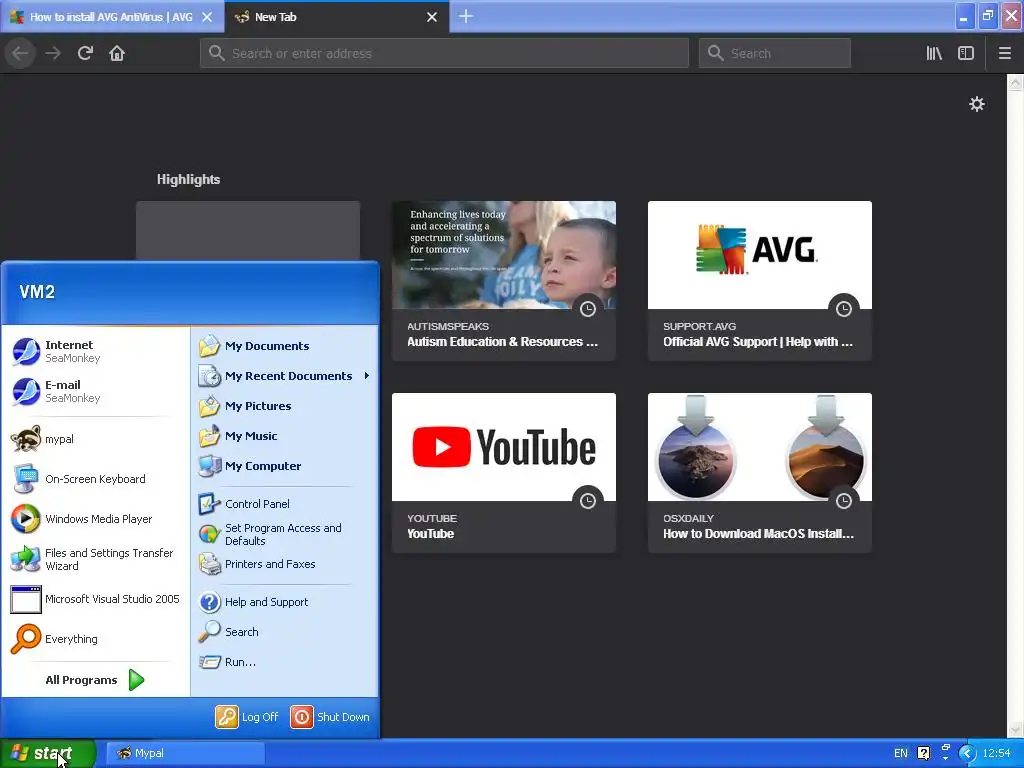Open My Pictures folder
This screenshot has width=1024, height=768.
point(284,406)
